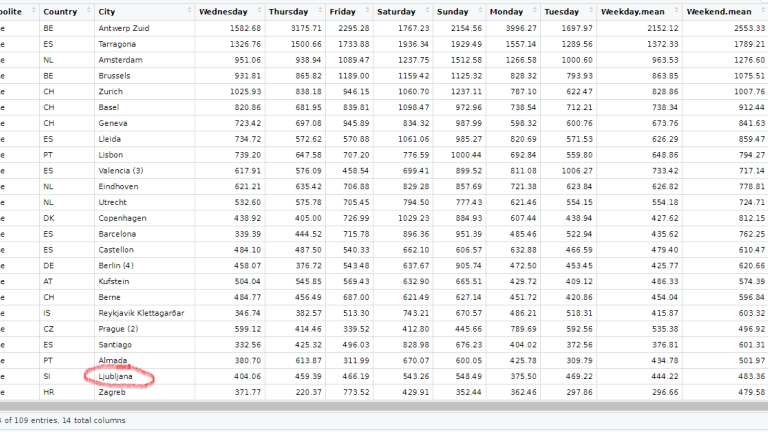The height and width of the screenshot is (432, 768).
Task: Click the Weekend.mean value 2553.33
Action: coord(745,28)
